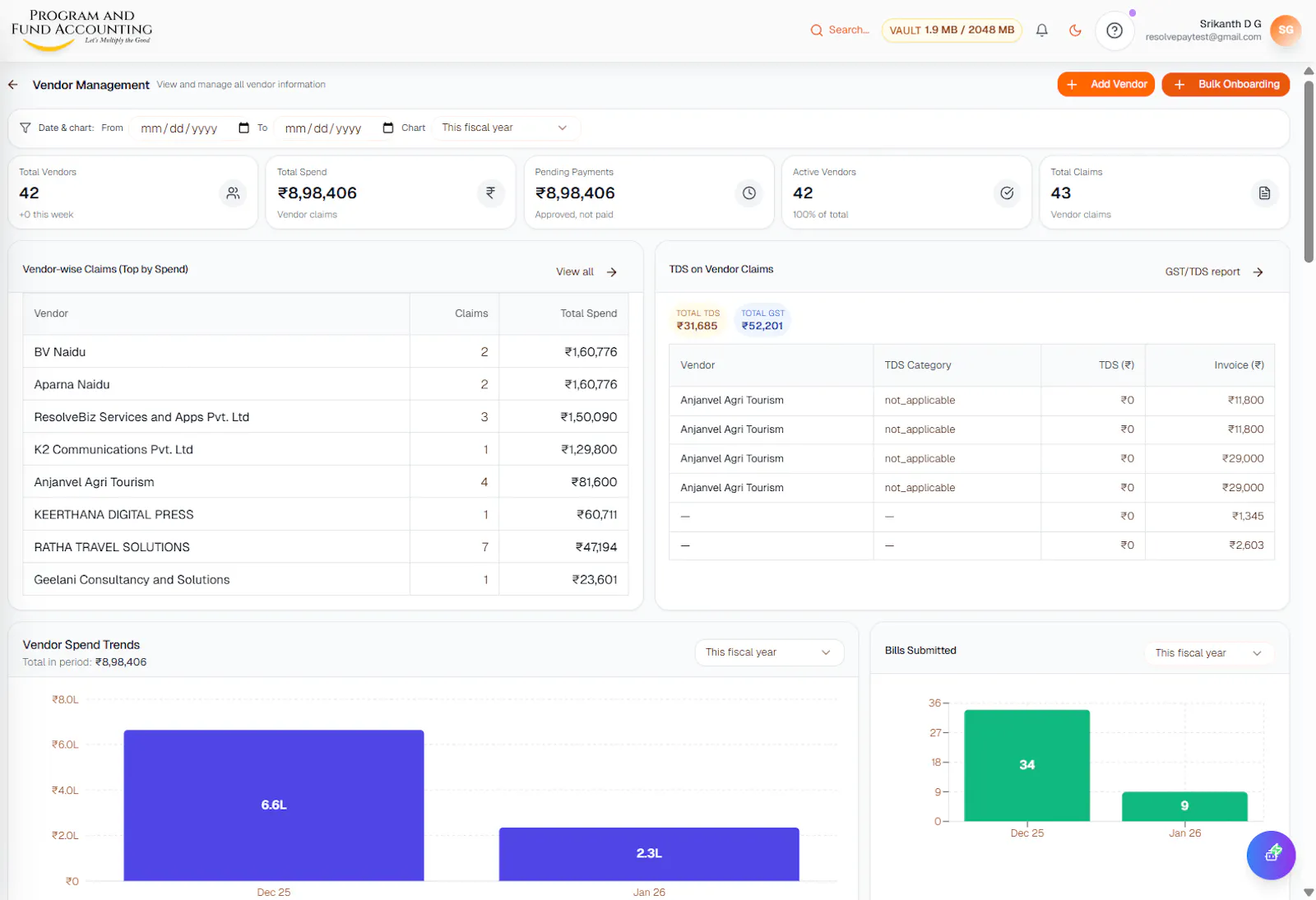
Task: Click the filter funnel icon
Action: tap(25, 128)
